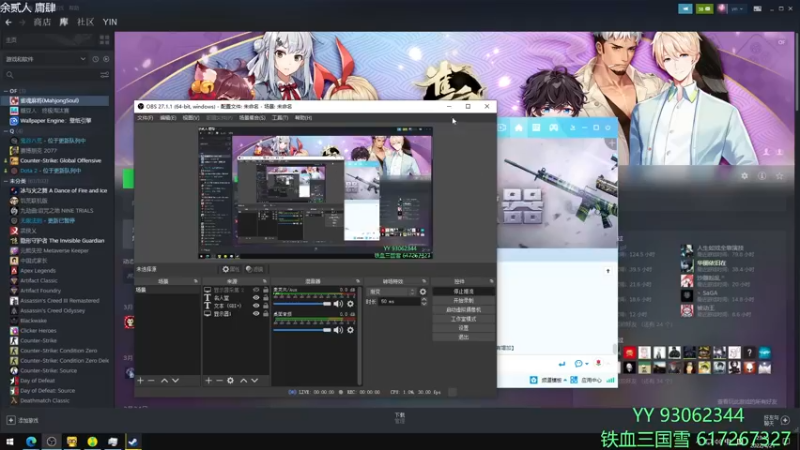The height and width of the screenshot is (450, 800).
Task: Toggle visibility eye of last display source
Action: tap(256, 314)
